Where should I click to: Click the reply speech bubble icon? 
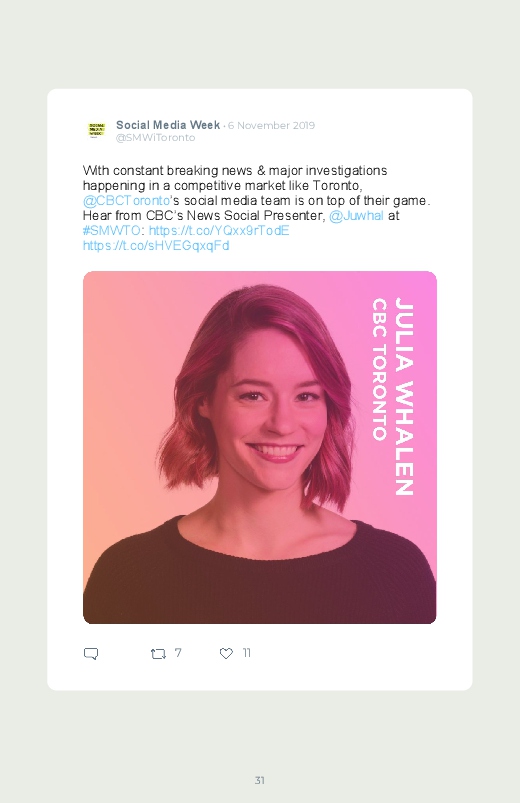[91, 653]
